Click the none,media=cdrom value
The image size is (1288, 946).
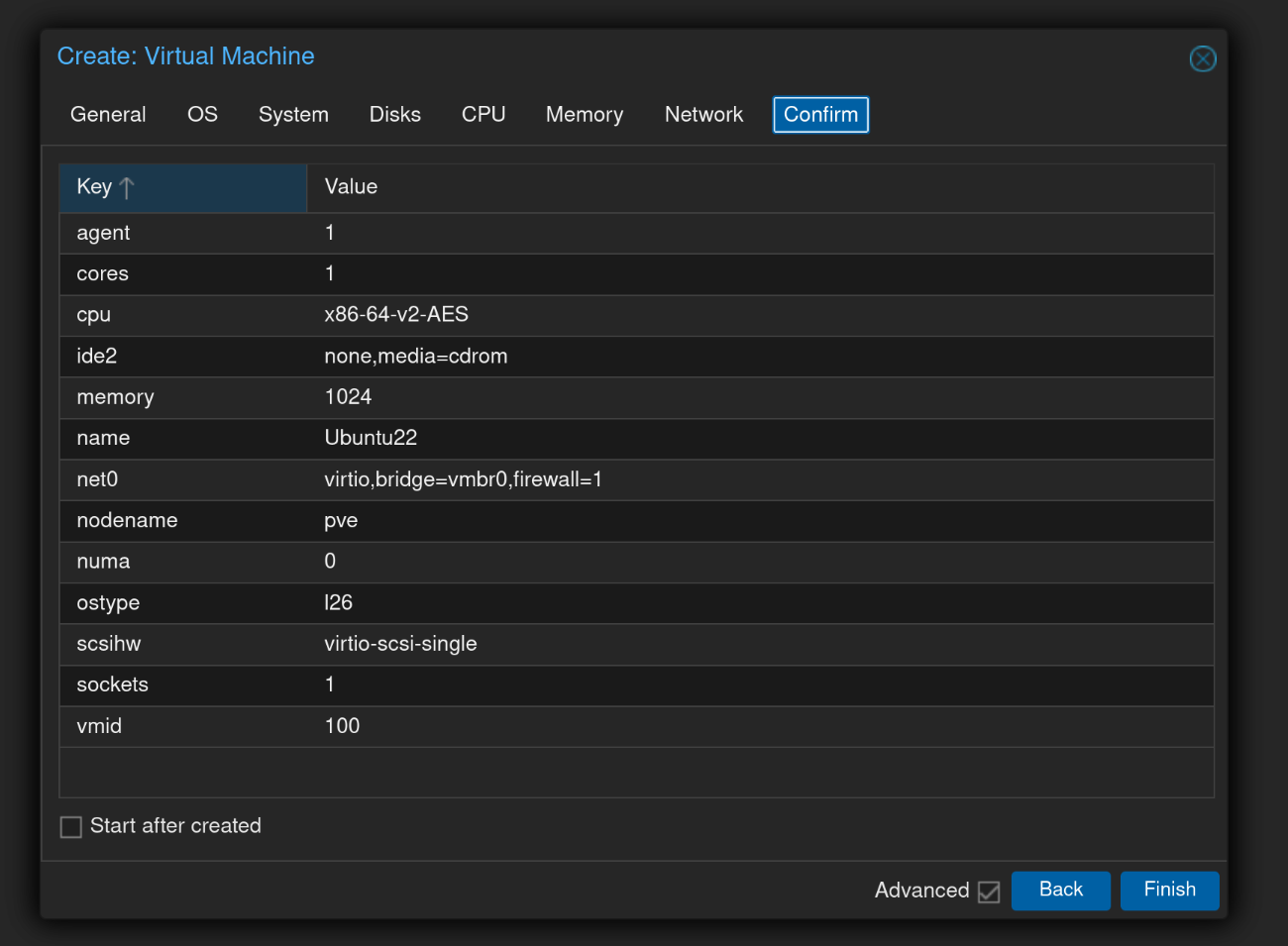point(416,357)
